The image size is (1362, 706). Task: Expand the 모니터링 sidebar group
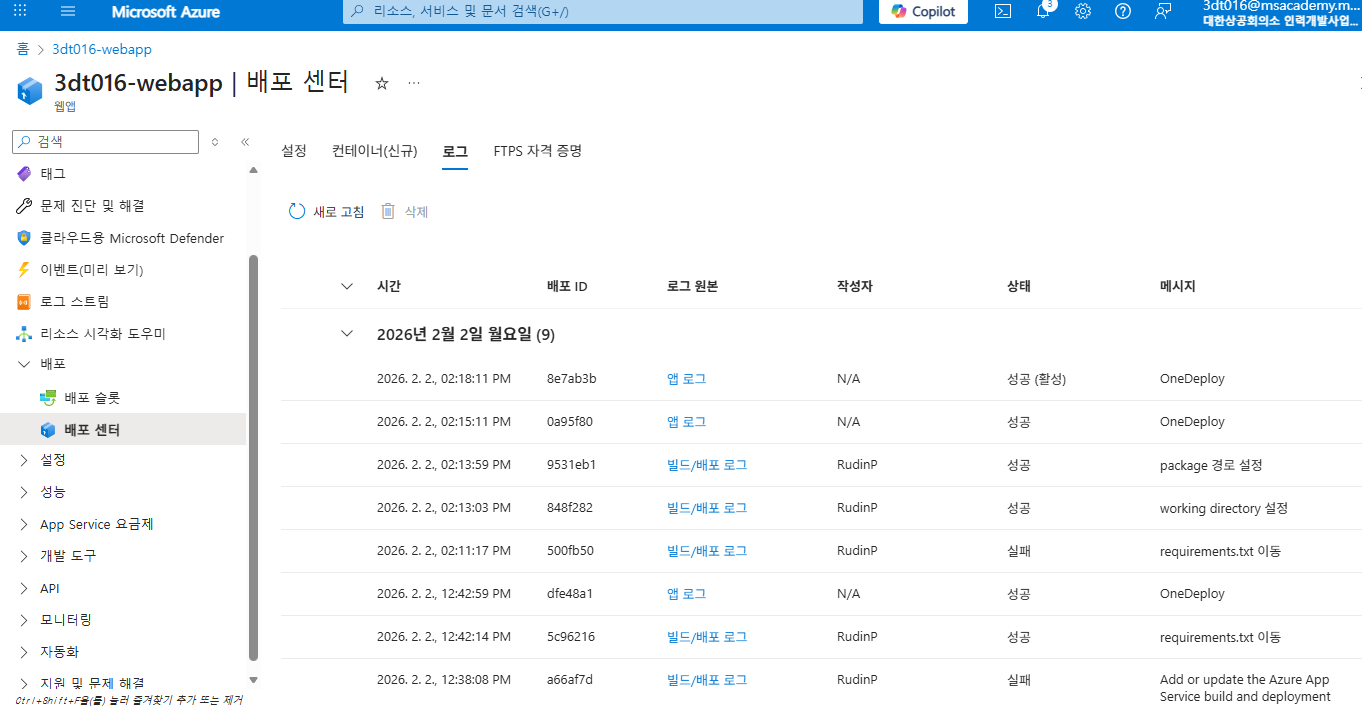(24, 620)
